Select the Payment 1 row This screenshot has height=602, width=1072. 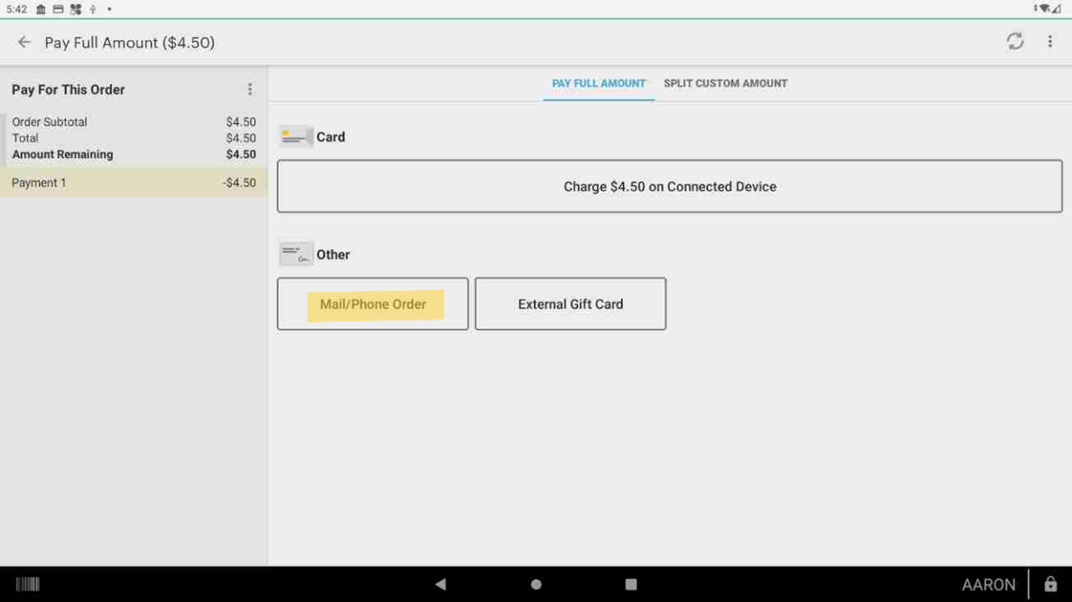pos(133,183)
